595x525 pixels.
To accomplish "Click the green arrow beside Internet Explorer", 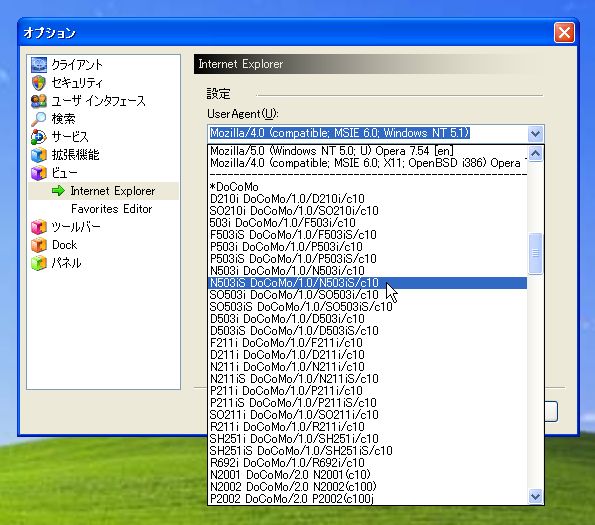I will (x=58, y=191).
